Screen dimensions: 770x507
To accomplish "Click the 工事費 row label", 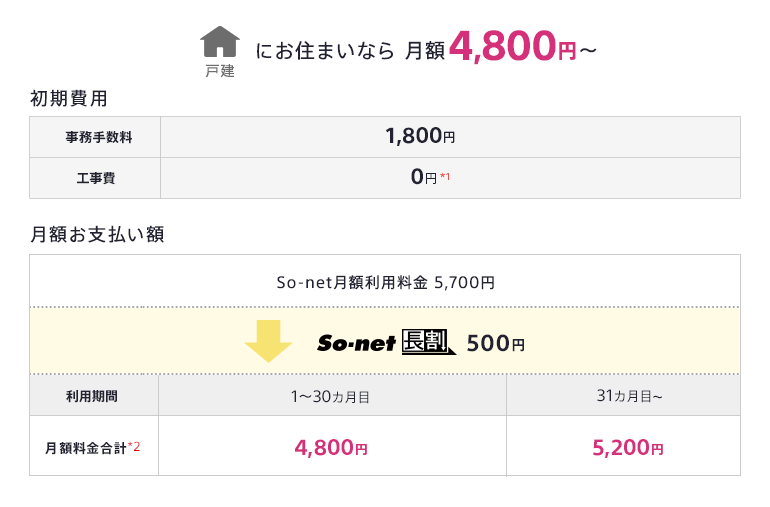I will [x=95, y=178].
